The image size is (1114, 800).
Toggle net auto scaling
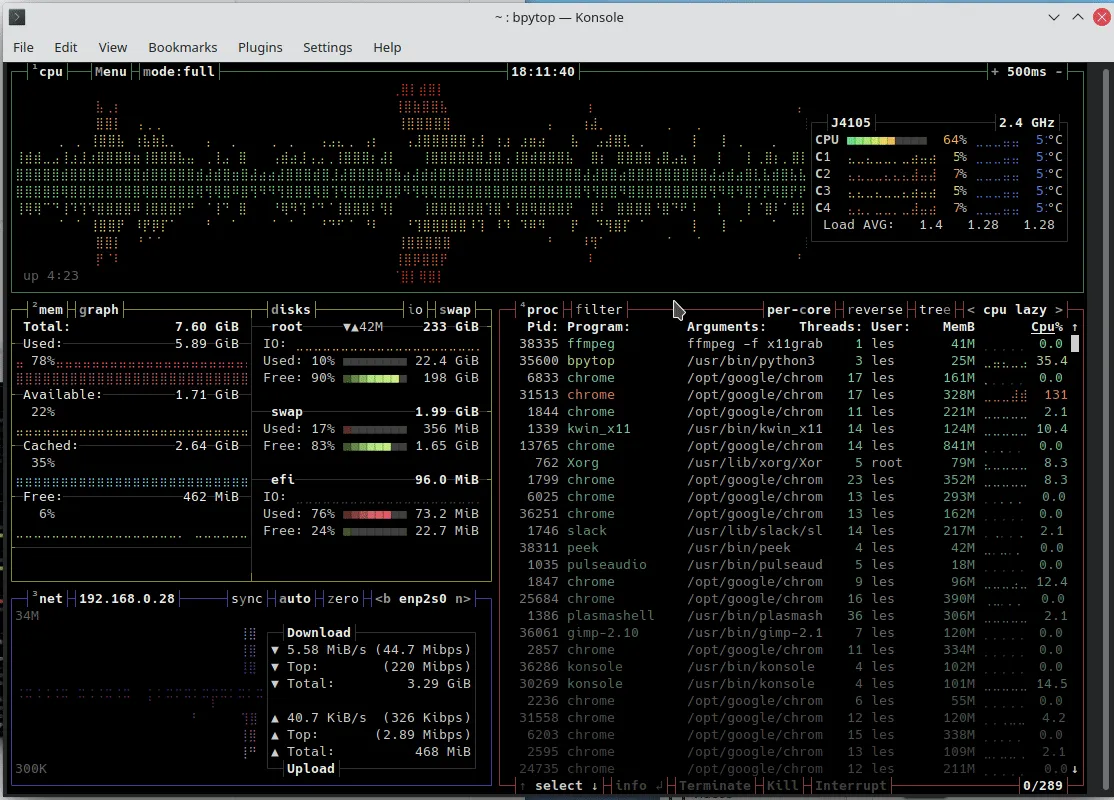tap(295, 598)
